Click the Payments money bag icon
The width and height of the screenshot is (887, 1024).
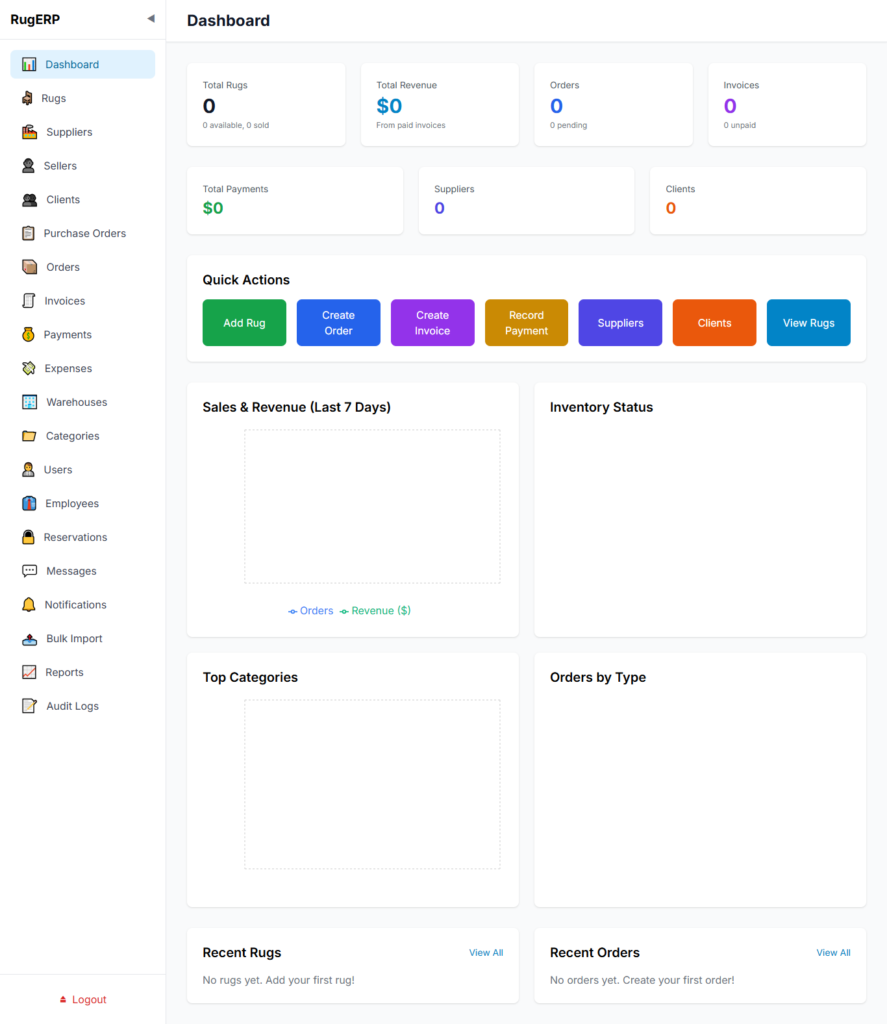[28, 335]
